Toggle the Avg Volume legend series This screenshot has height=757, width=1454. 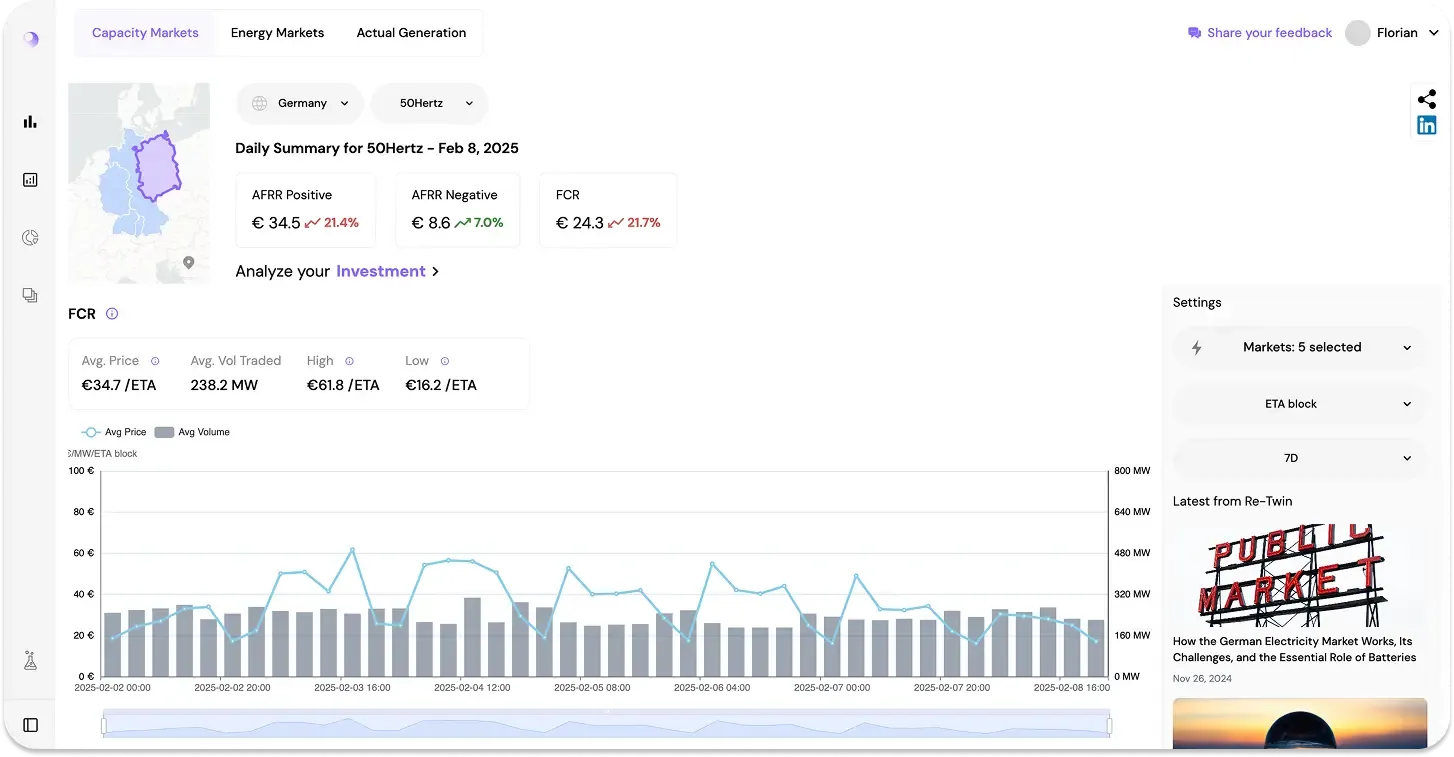coord(191,432)
